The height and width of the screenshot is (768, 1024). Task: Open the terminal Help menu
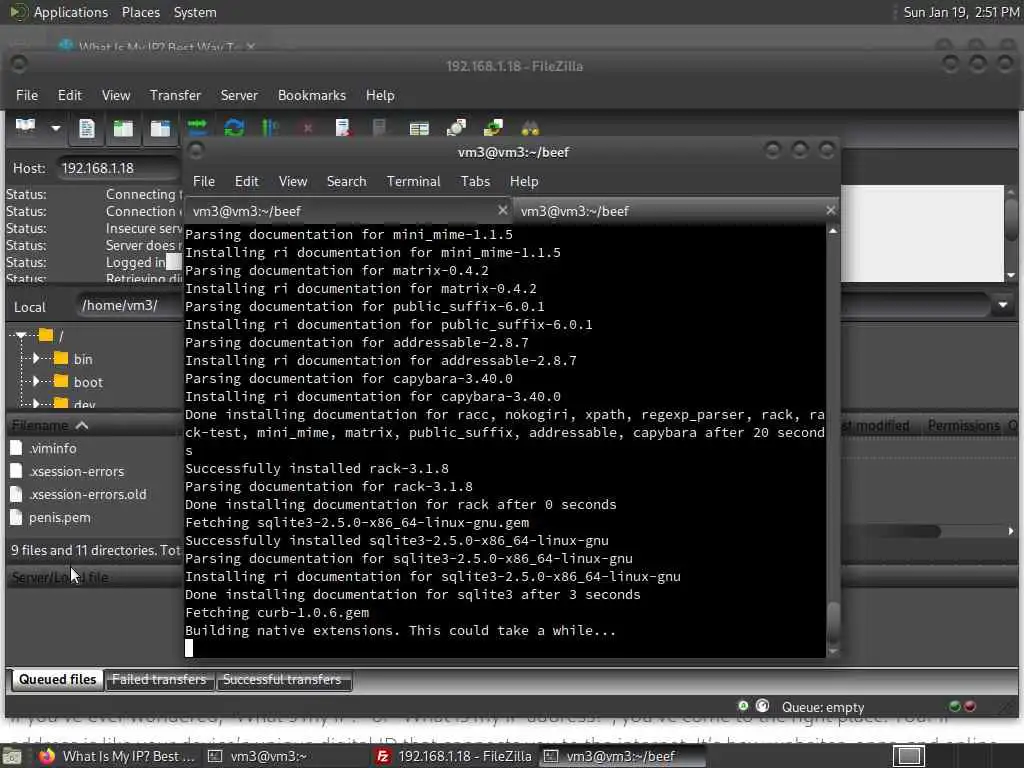tap(524, 182)
